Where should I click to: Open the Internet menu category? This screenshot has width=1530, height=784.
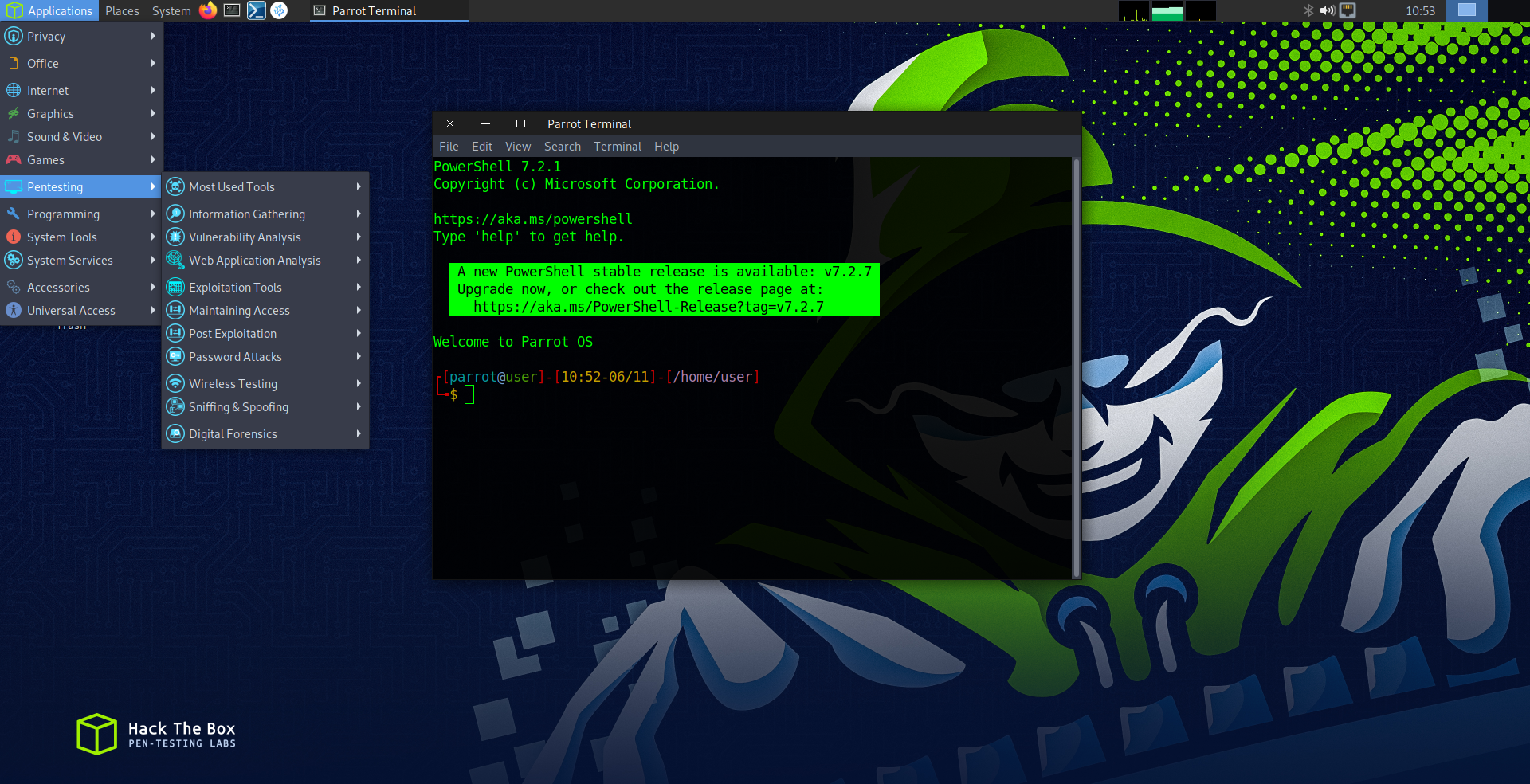(80, 90)
